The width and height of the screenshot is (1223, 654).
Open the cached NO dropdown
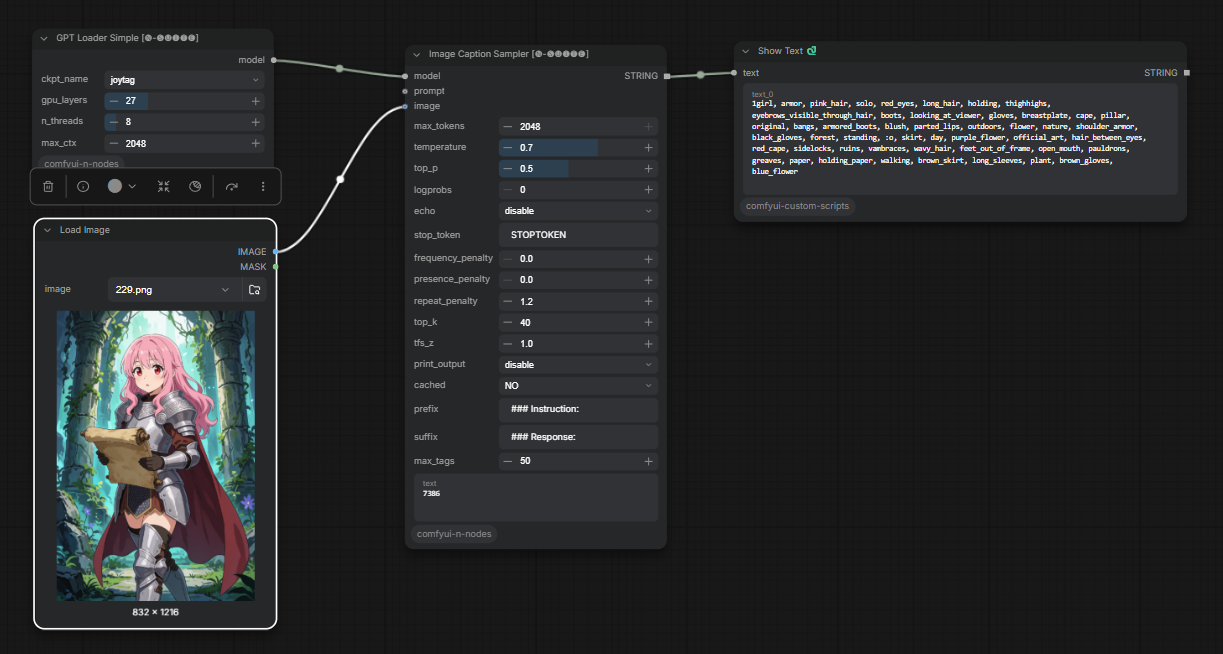pyautogui.click(x=578, y=386)
